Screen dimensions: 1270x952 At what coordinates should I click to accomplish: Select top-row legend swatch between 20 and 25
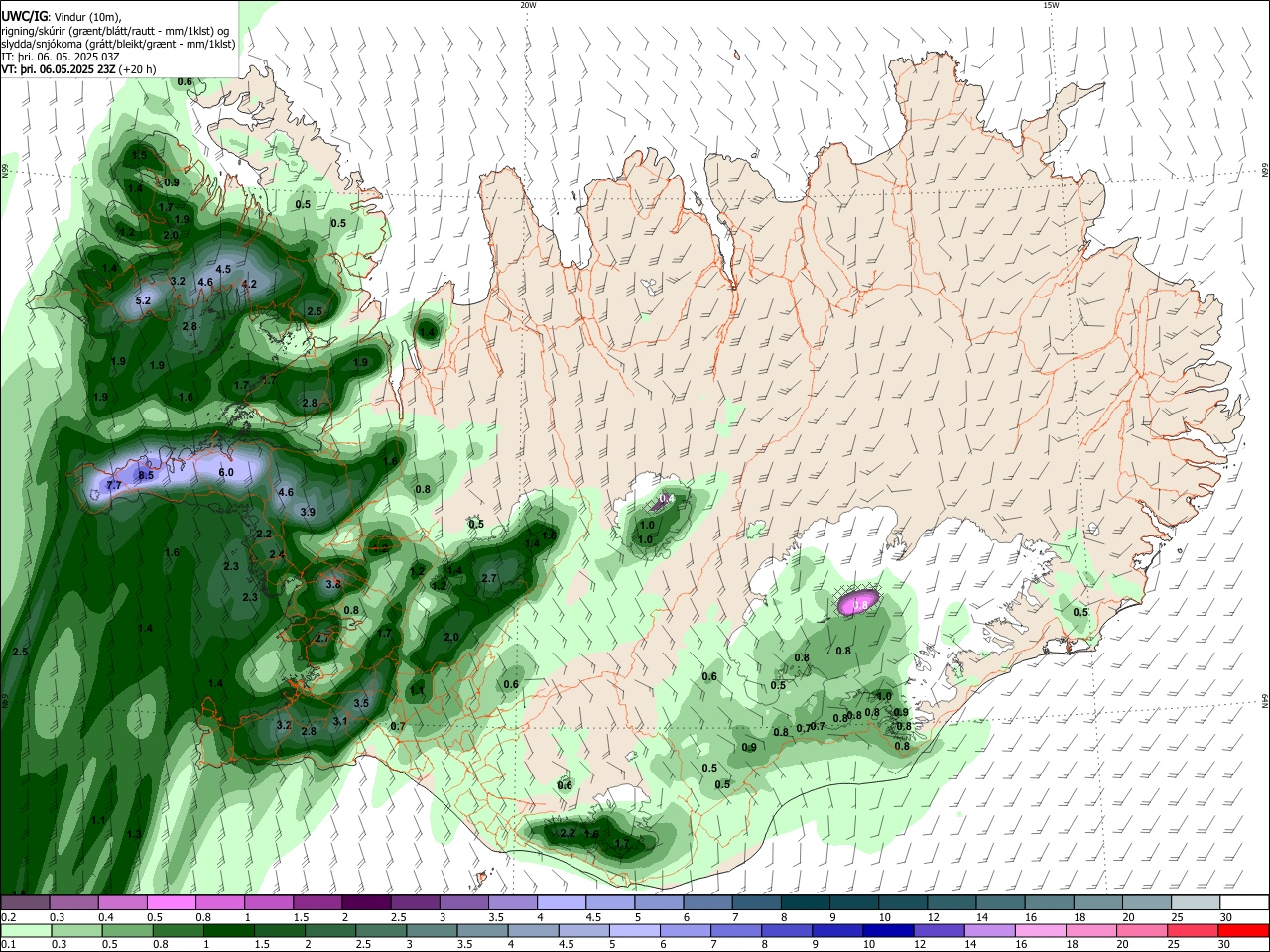coord(1146,903)
